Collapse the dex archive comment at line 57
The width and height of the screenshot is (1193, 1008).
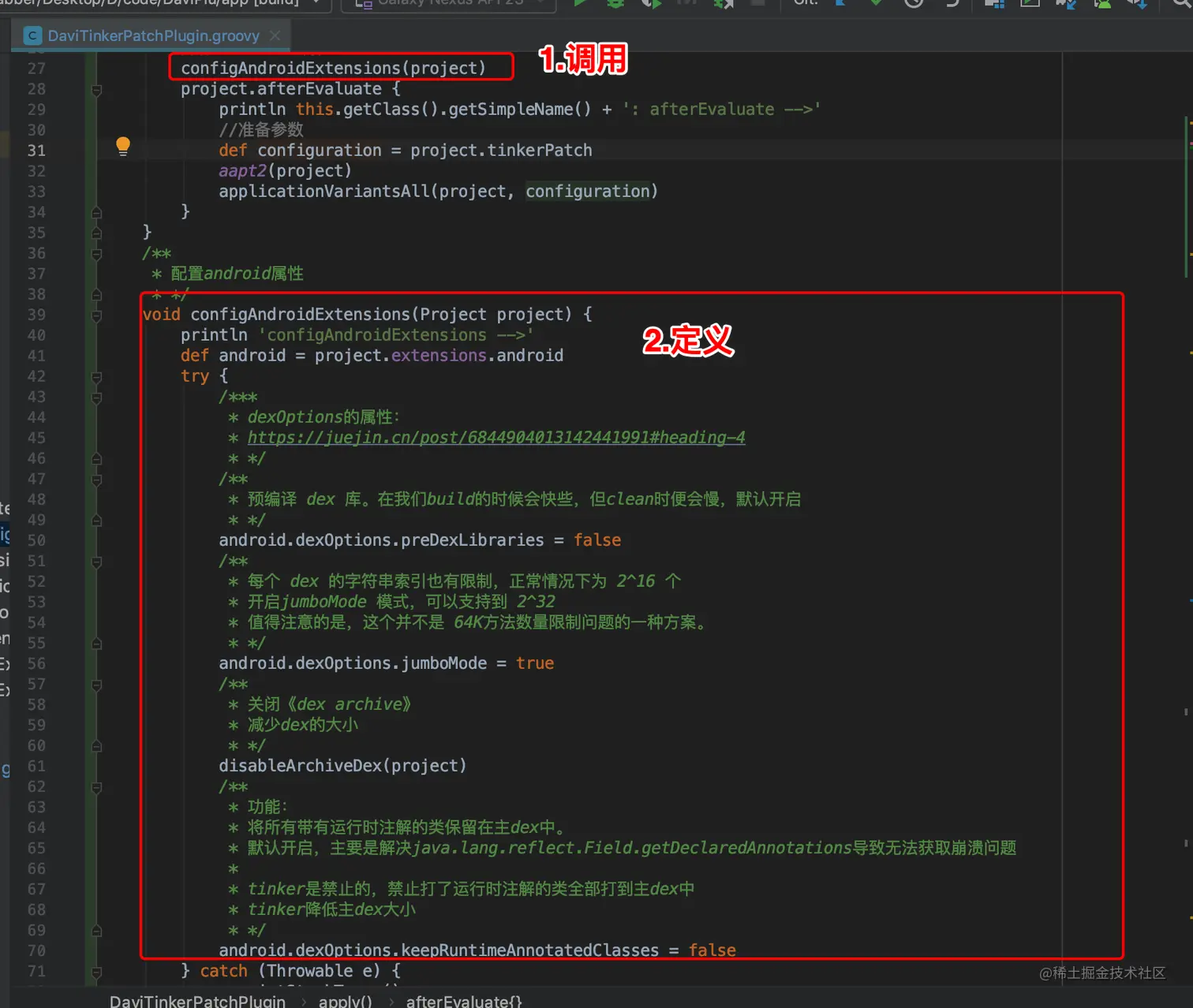coord(96,685)
